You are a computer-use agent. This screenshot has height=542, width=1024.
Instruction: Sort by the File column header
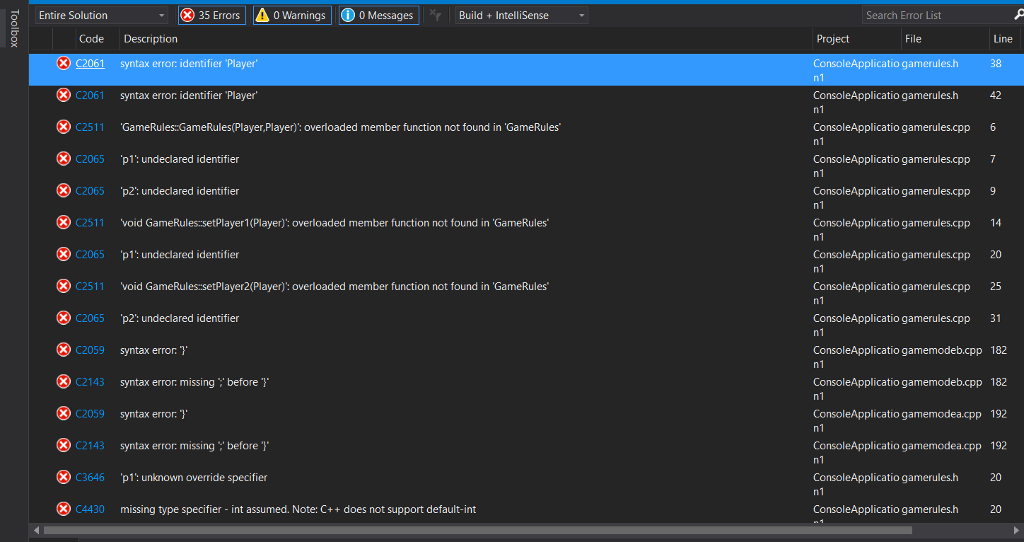[x=913, y=39]
